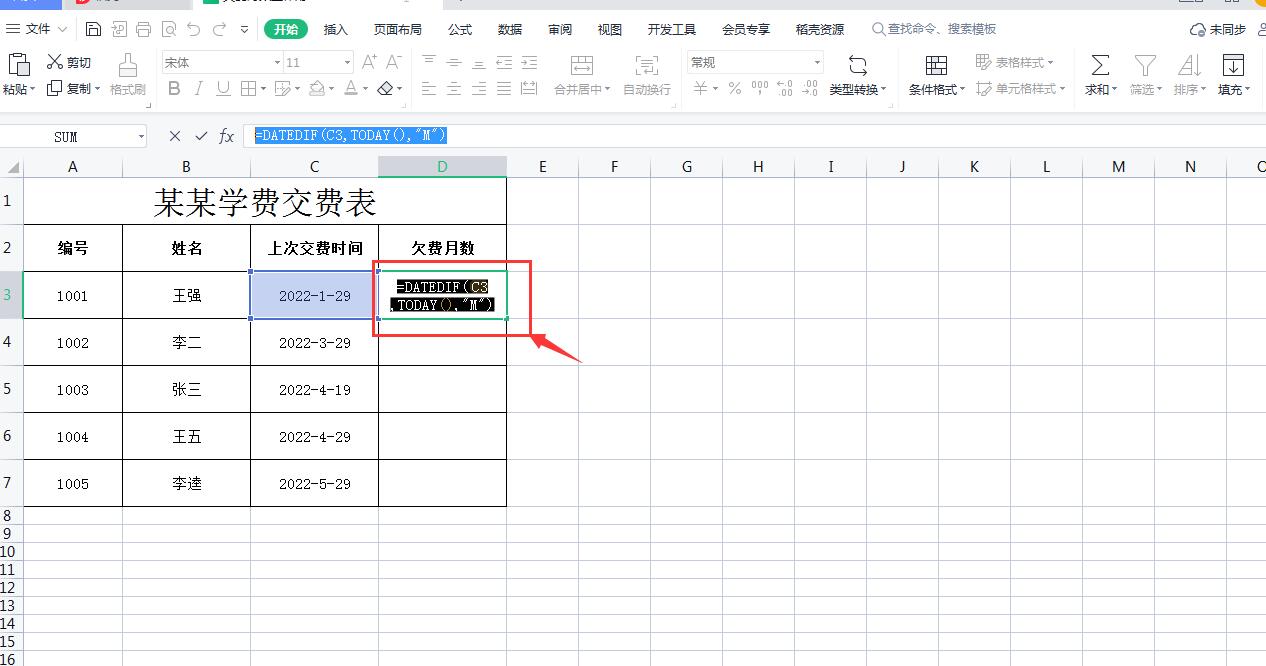Open number format 常规 dropdown
Image resolution: width=1266 pixels, height=666 pixels.
pos(817,62)
